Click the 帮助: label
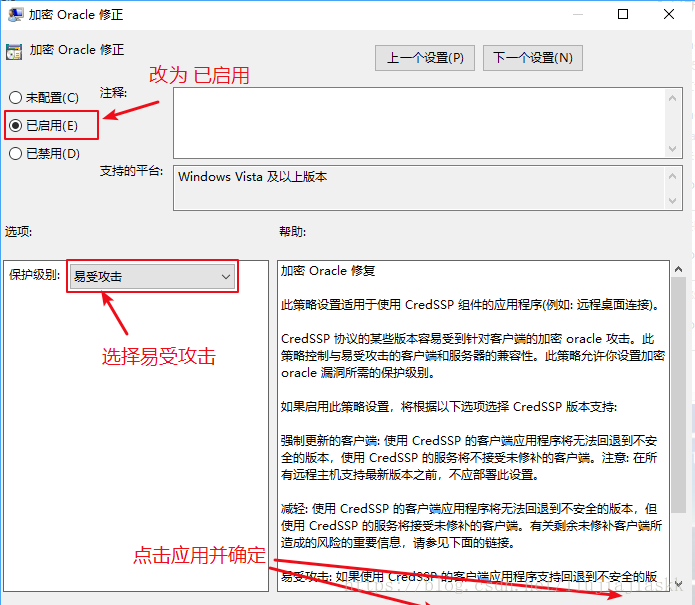The height and width of the screenshot is (605, 695). [x=293, y=231]
